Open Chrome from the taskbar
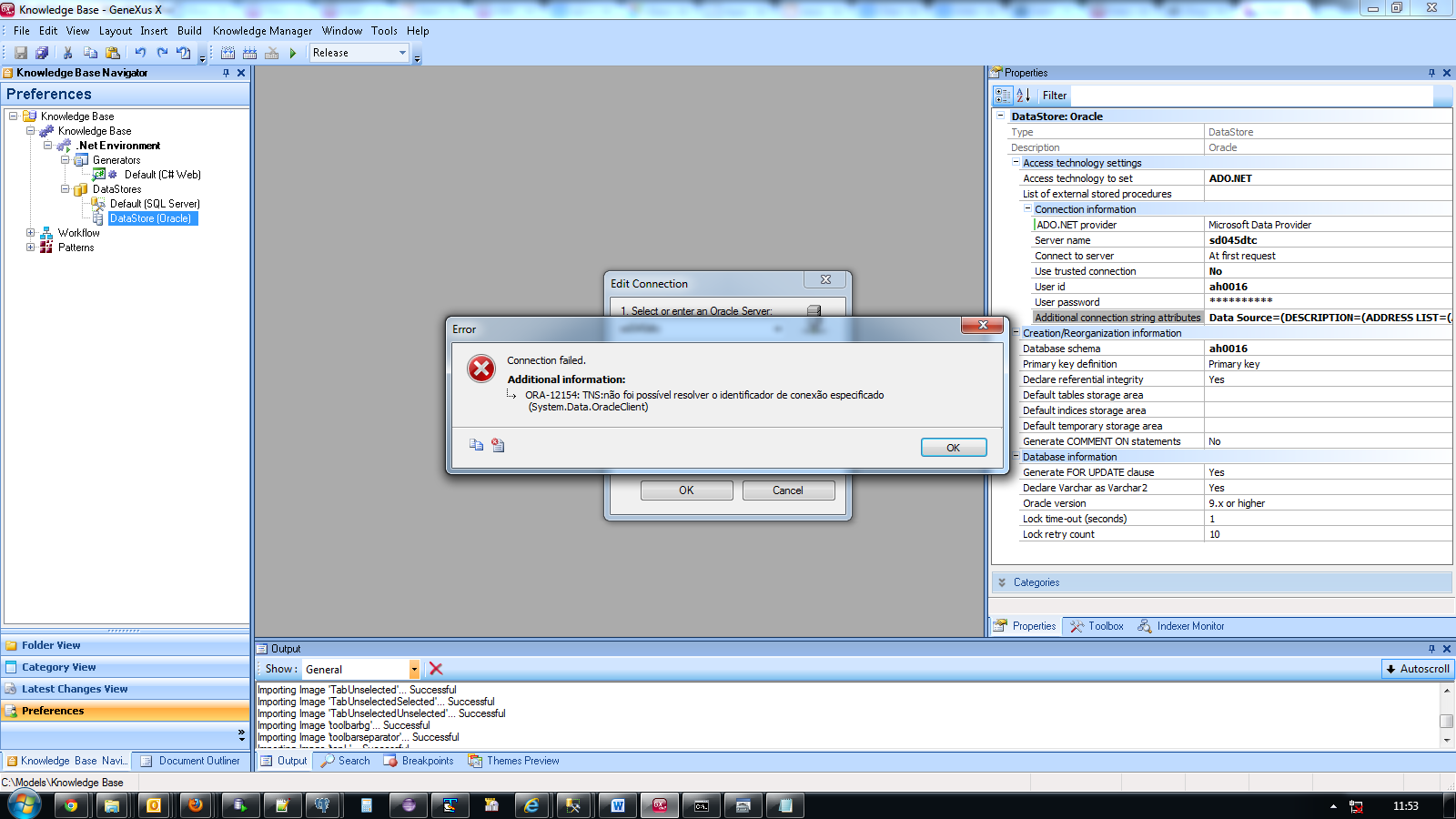 click(71, 805)
